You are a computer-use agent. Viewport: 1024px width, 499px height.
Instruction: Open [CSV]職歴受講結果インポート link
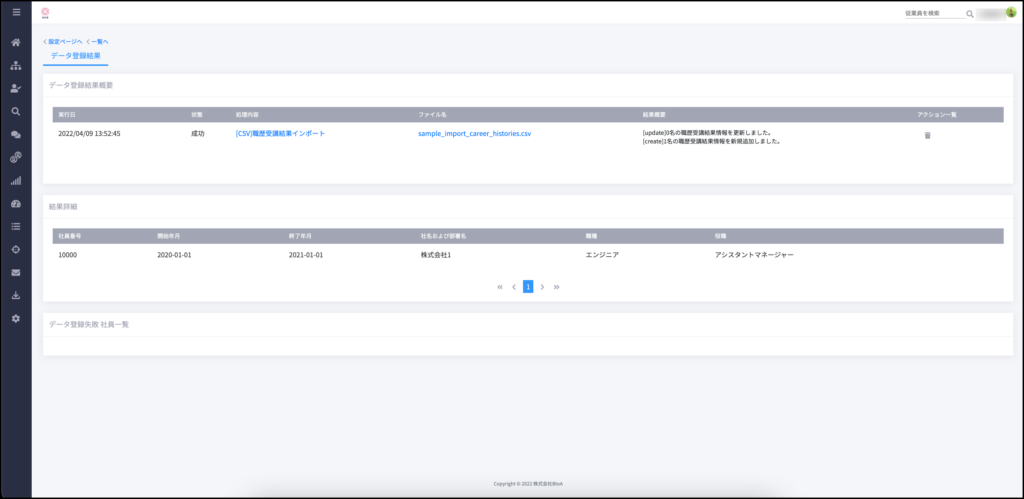point(280,133)
